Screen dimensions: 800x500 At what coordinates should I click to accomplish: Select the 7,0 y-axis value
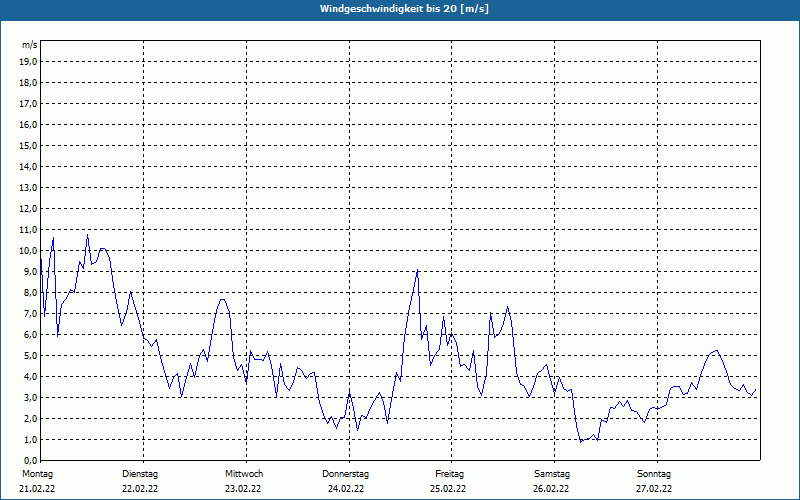pos(31,313)
